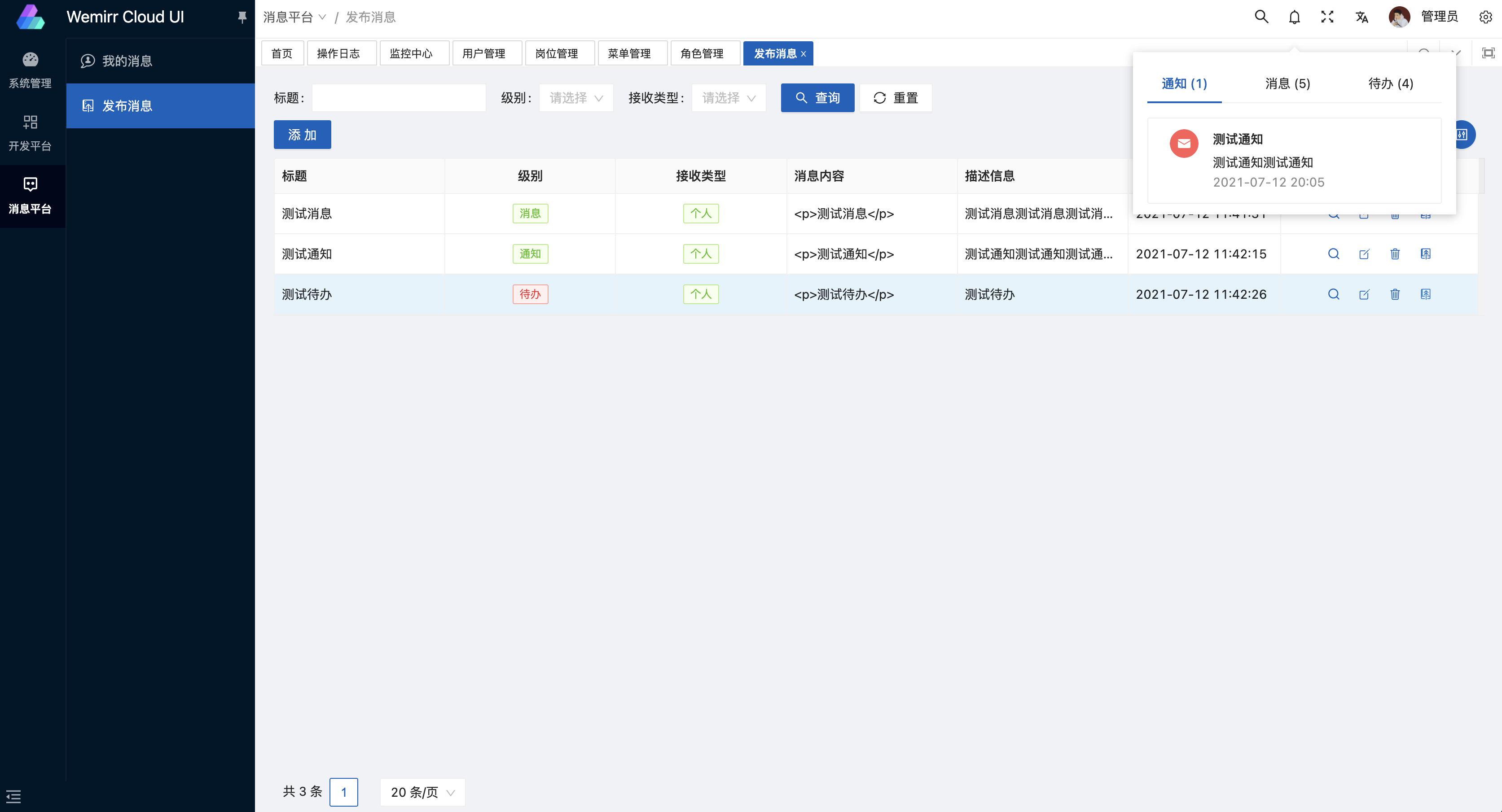Screen dimensions: 1502x812
Task: Open the 接收类型 dropdown selector
Action: click(728, 98)
